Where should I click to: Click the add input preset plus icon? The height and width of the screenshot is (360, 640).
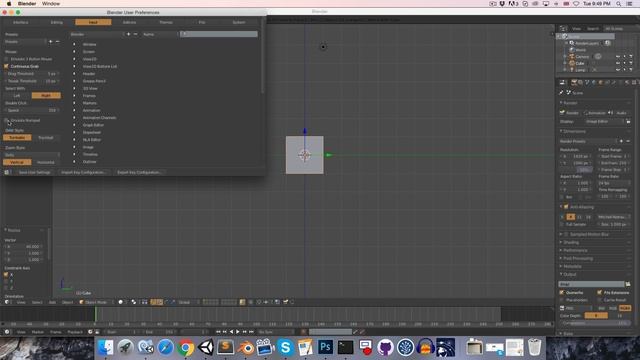51,42
